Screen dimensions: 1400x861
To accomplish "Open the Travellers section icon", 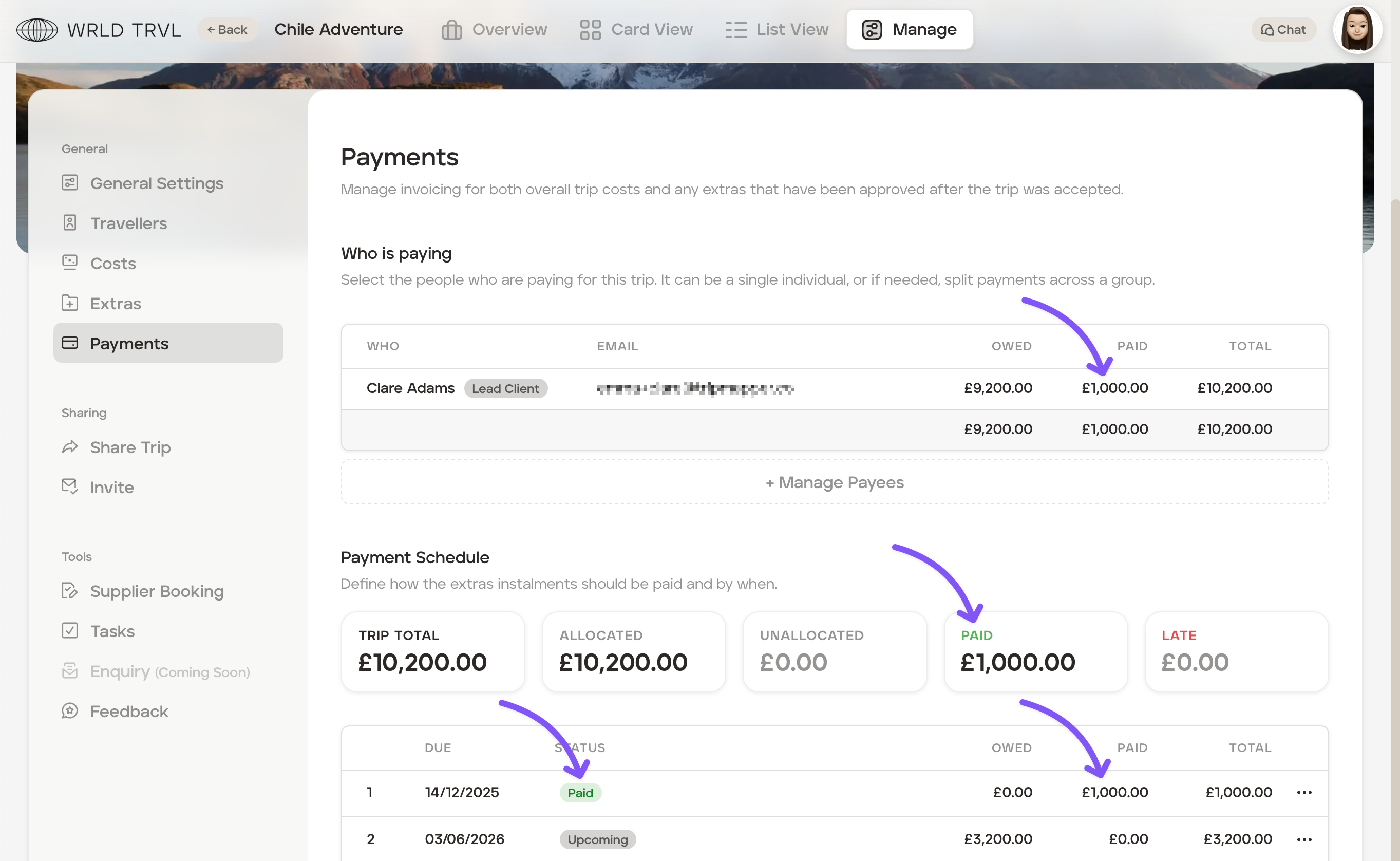I will point(69,222).
